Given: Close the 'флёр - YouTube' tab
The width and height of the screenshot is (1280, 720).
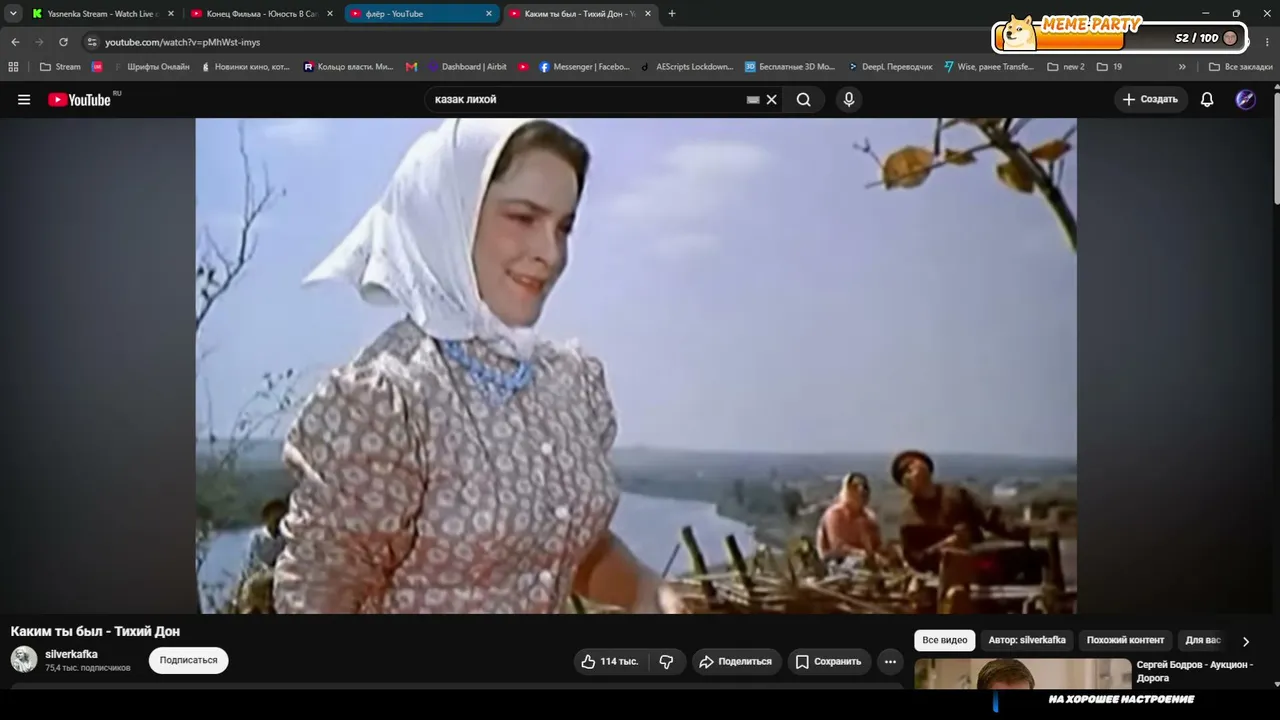Looking at the screenshot, I should 489,14.
